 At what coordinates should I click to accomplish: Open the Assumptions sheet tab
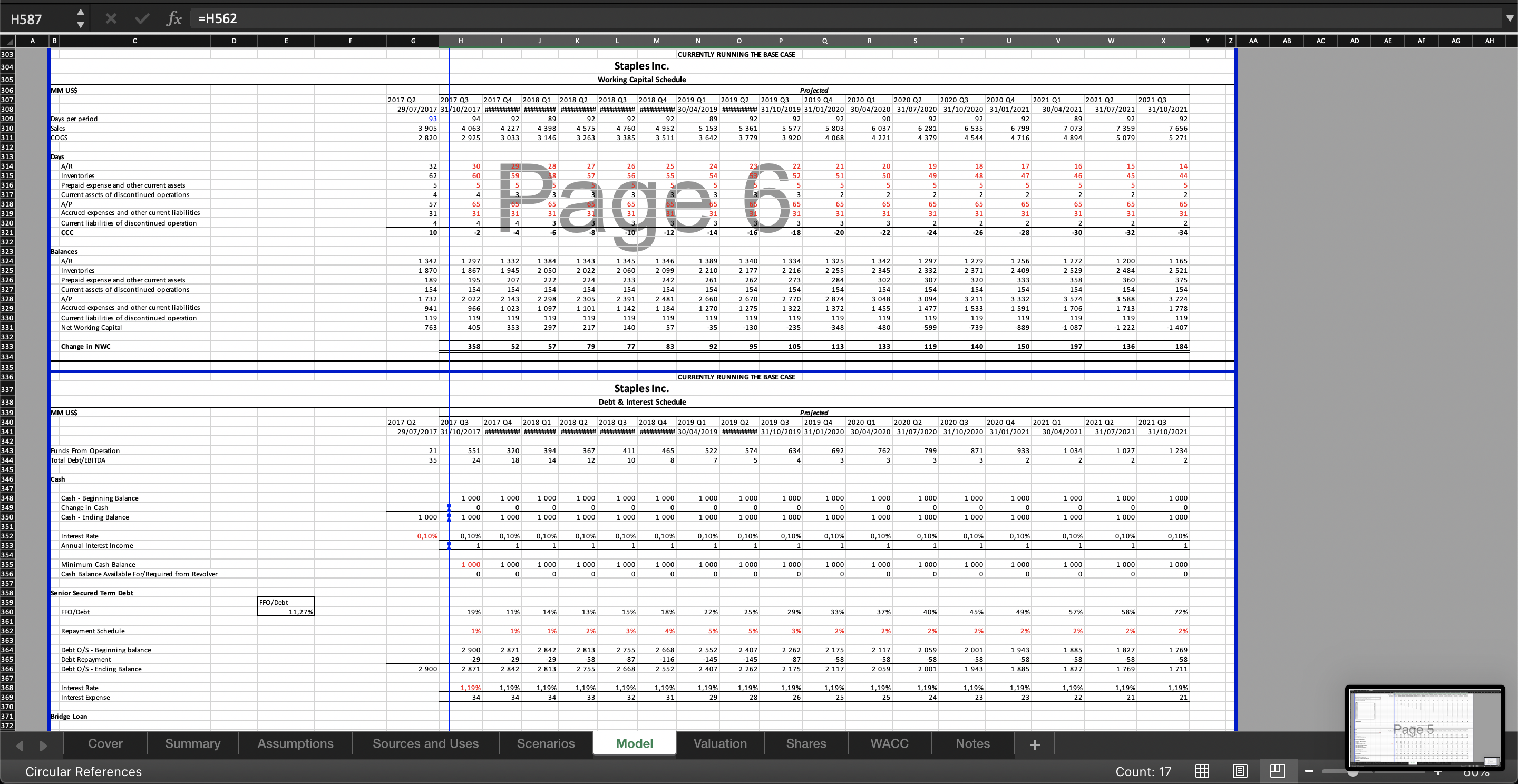coord(295,743)
